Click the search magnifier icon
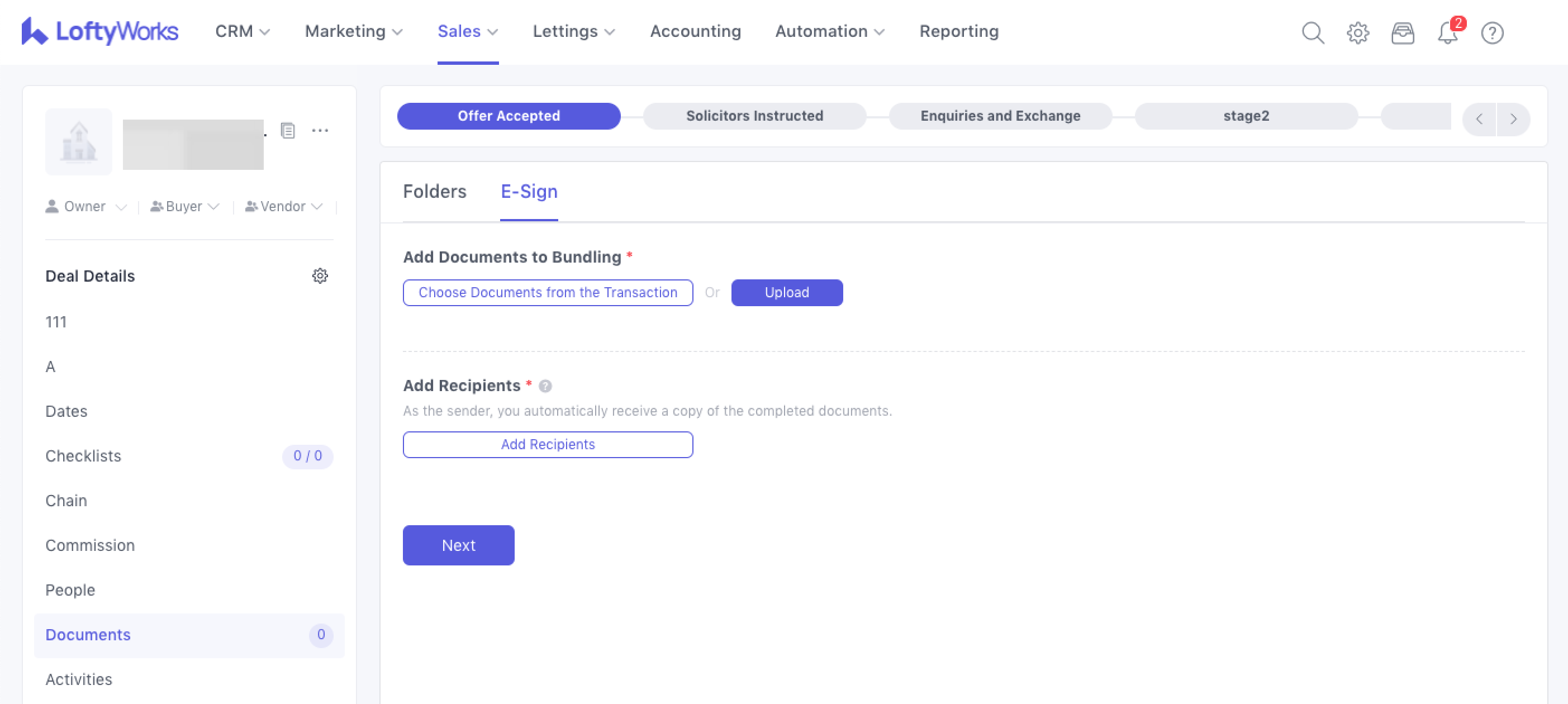The height and width of the screenshot is (704, 1568). click(x=1312, y=32)
